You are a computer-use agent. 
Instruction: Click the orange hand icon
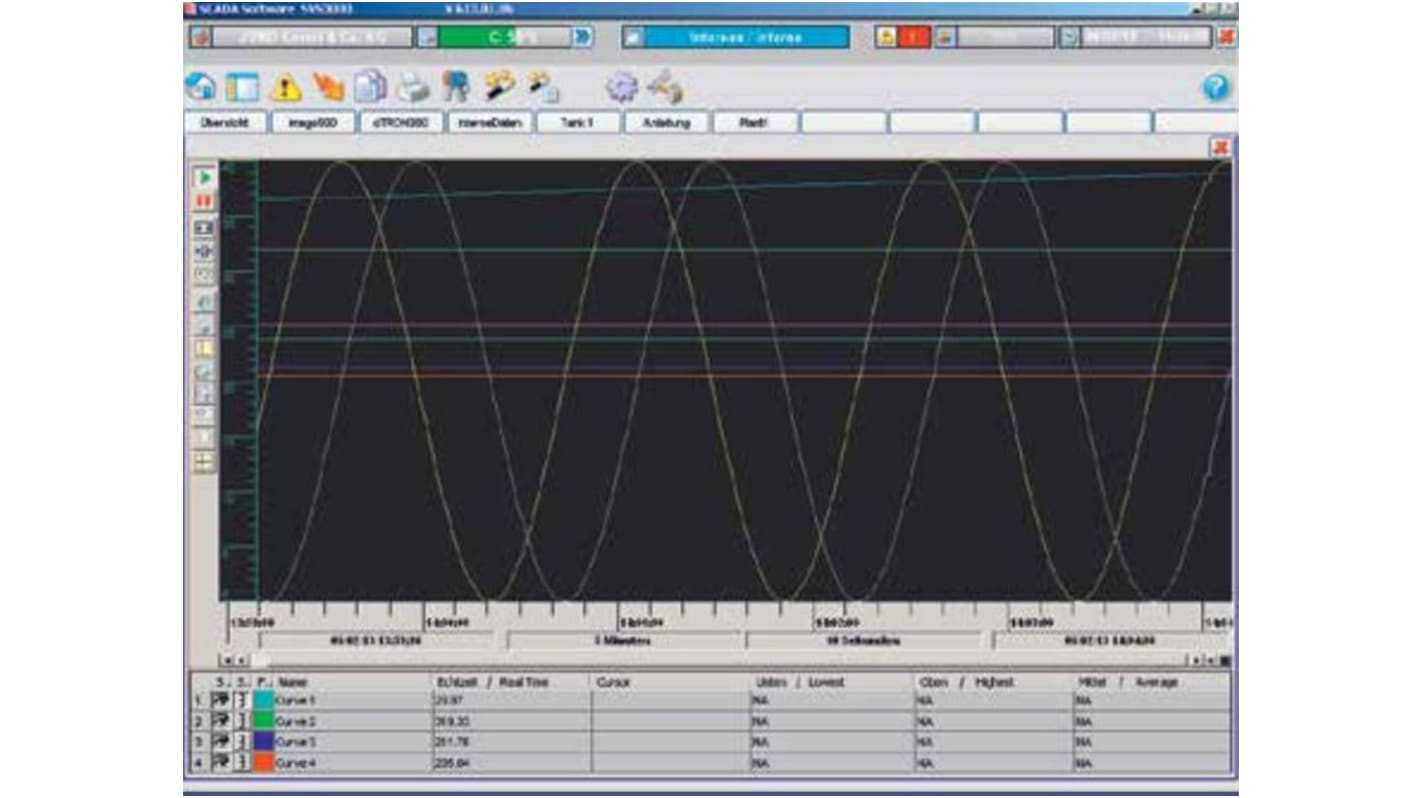point(328,87)
